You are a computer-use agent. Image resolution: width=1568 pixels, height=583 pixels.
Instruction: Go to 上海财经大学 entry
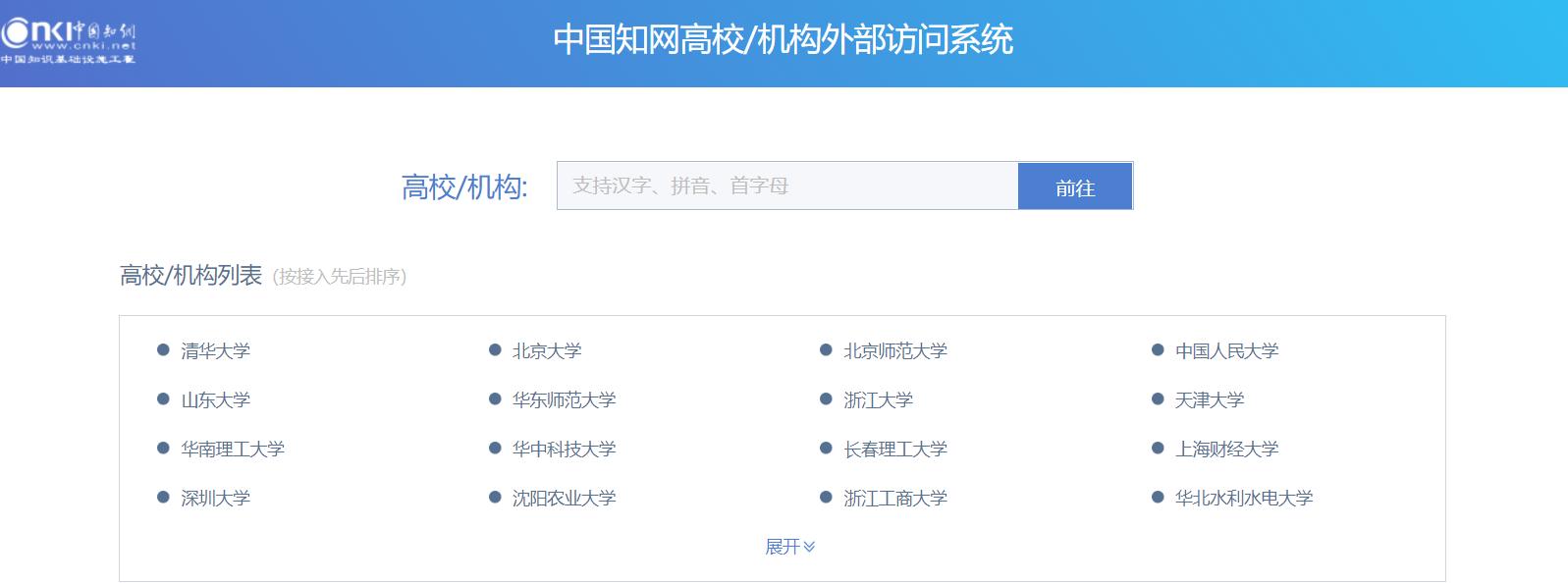point(1226,449)
